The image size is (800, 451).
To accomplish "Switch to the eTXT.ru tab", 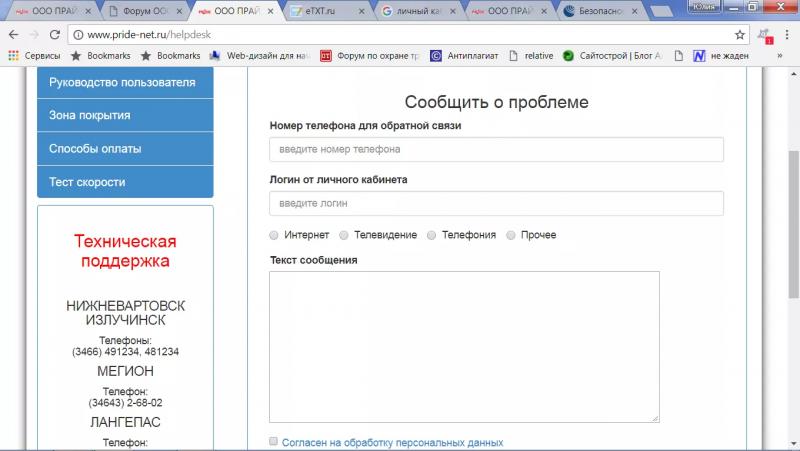I will pos(327,11).
